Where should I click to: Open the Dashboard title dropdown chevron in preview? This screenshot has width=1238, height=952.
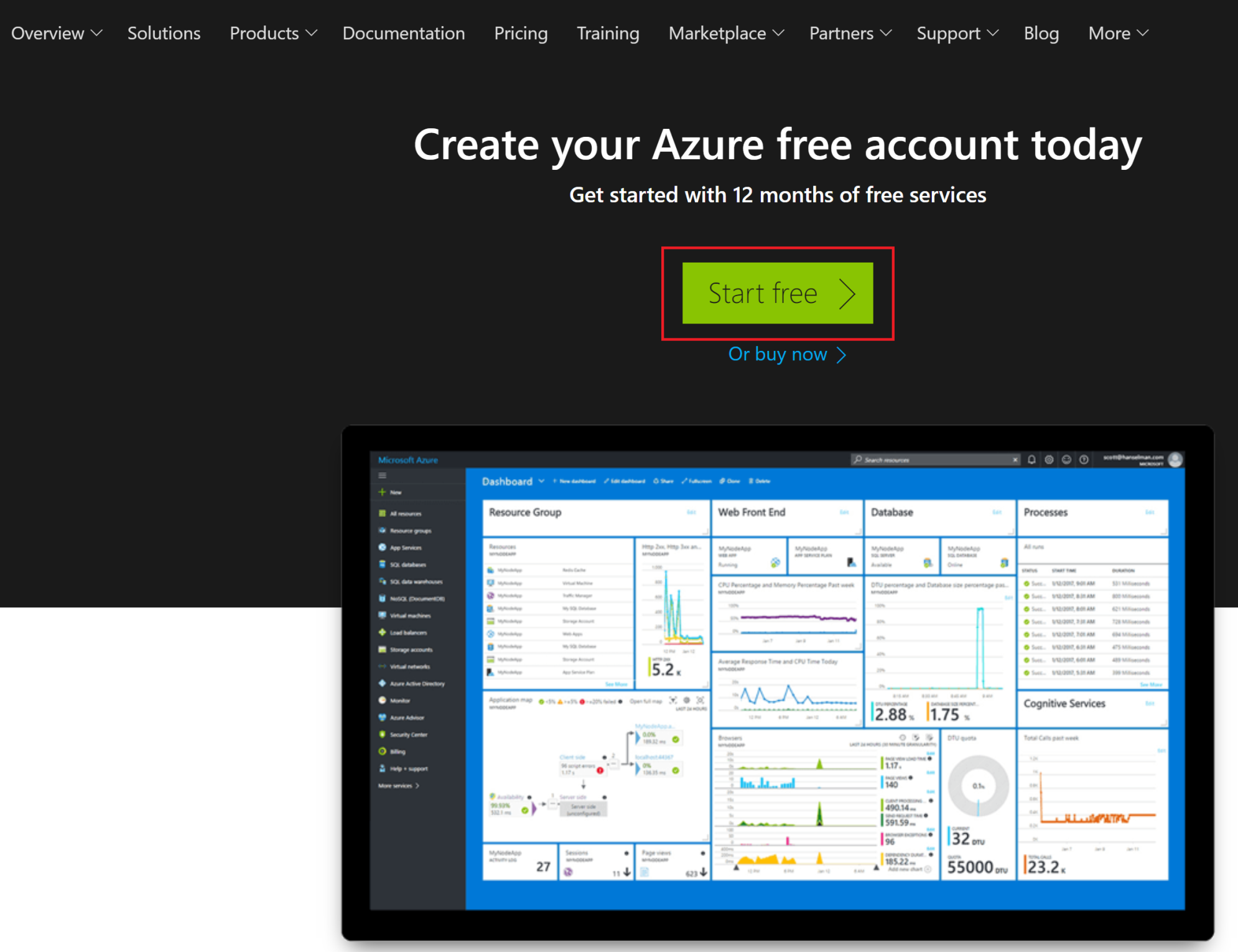(541, 481)
